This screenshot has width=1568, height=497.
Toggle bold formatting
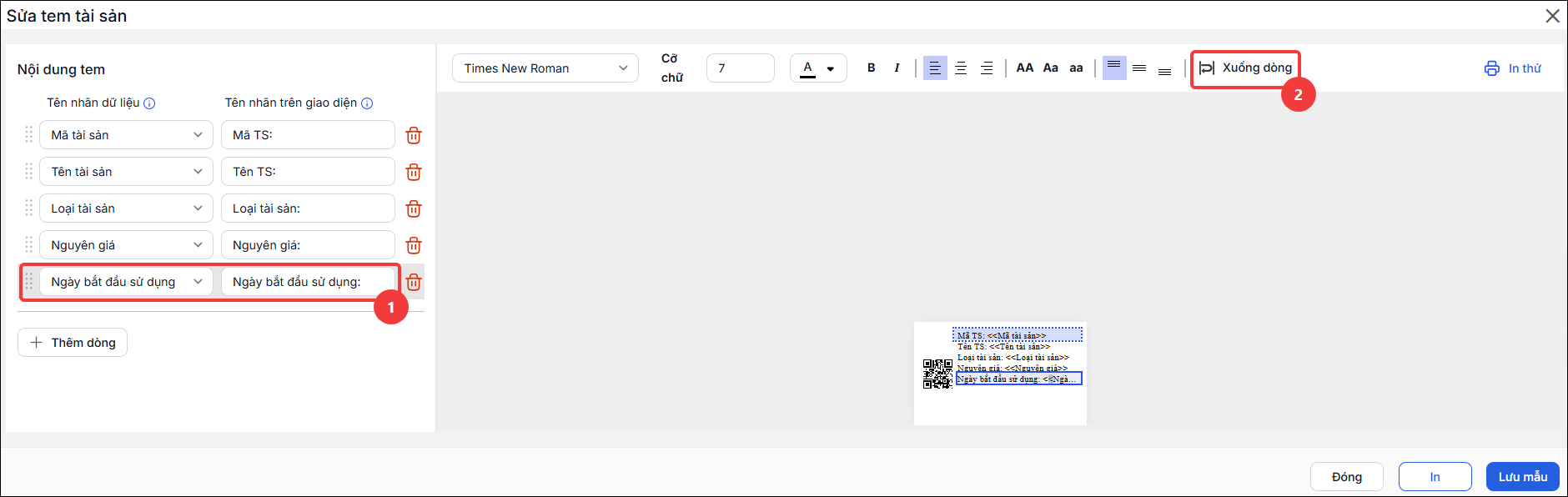tap(872, 68)
